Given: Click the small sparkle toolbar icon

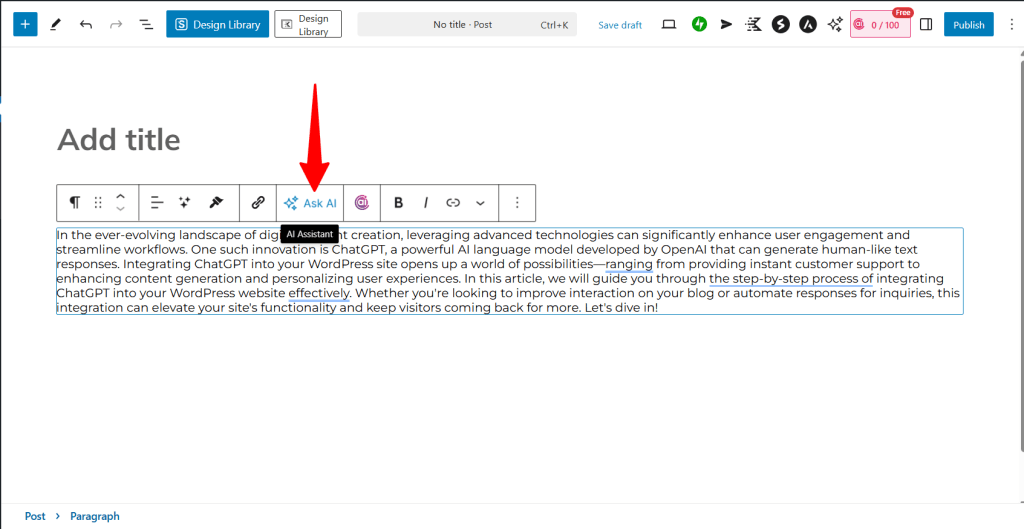Looking at the screenshot, I should pos(185,202).
